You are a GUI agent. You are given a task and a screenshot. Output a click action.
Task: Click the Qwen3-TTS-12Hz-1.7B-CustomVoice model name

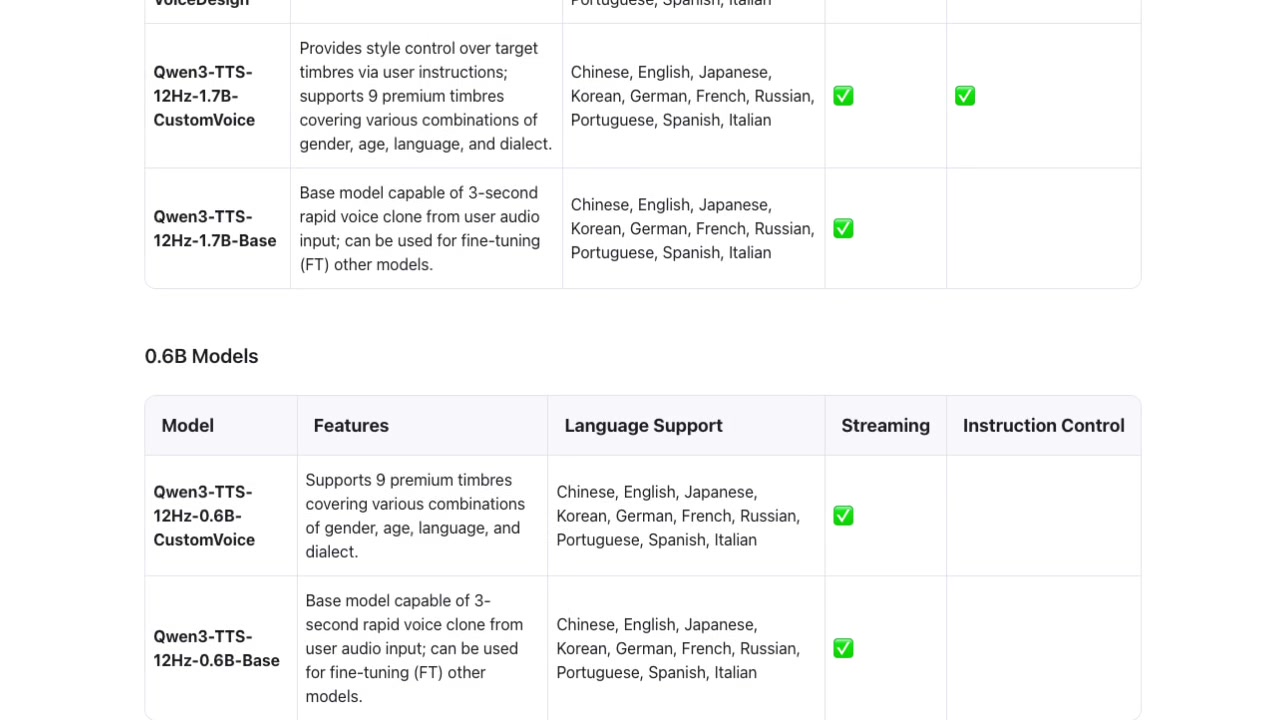(x=204, y=96)
